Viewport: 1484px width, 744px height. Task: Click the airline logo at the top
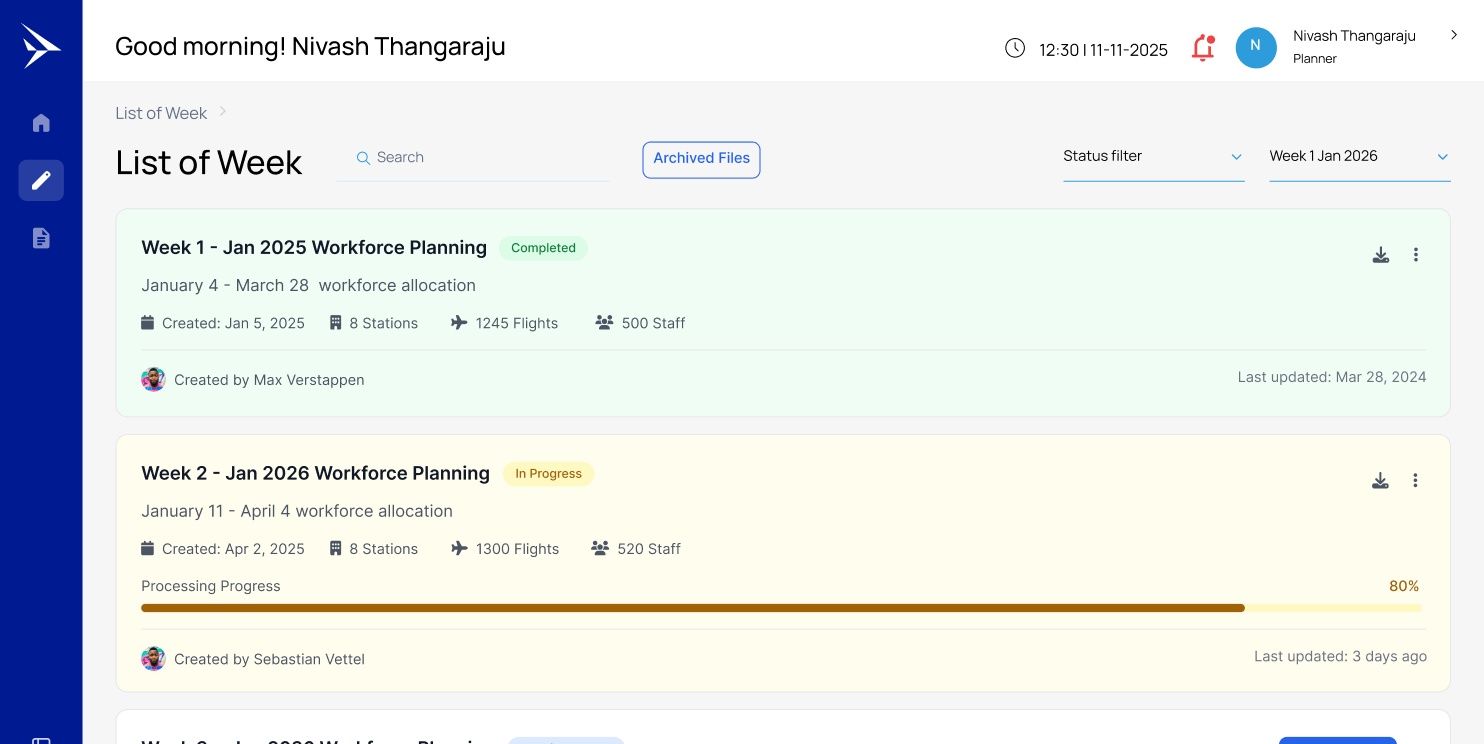point(41,45)
